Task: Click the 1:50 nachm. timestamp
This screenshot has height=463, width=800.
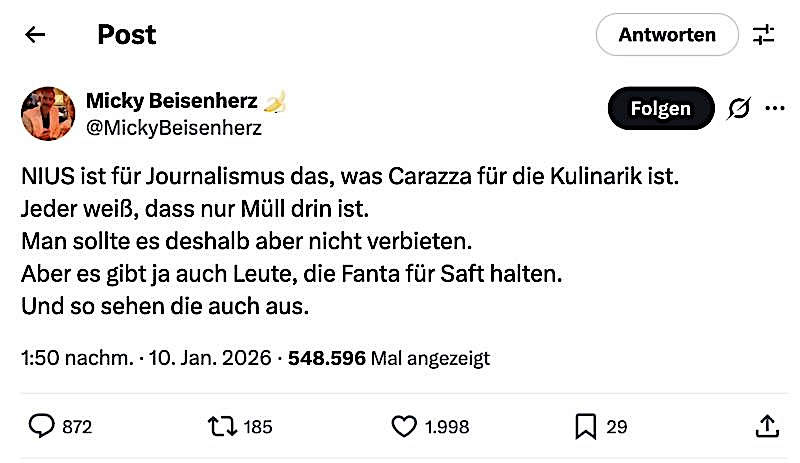Action: tap(76, 358)
